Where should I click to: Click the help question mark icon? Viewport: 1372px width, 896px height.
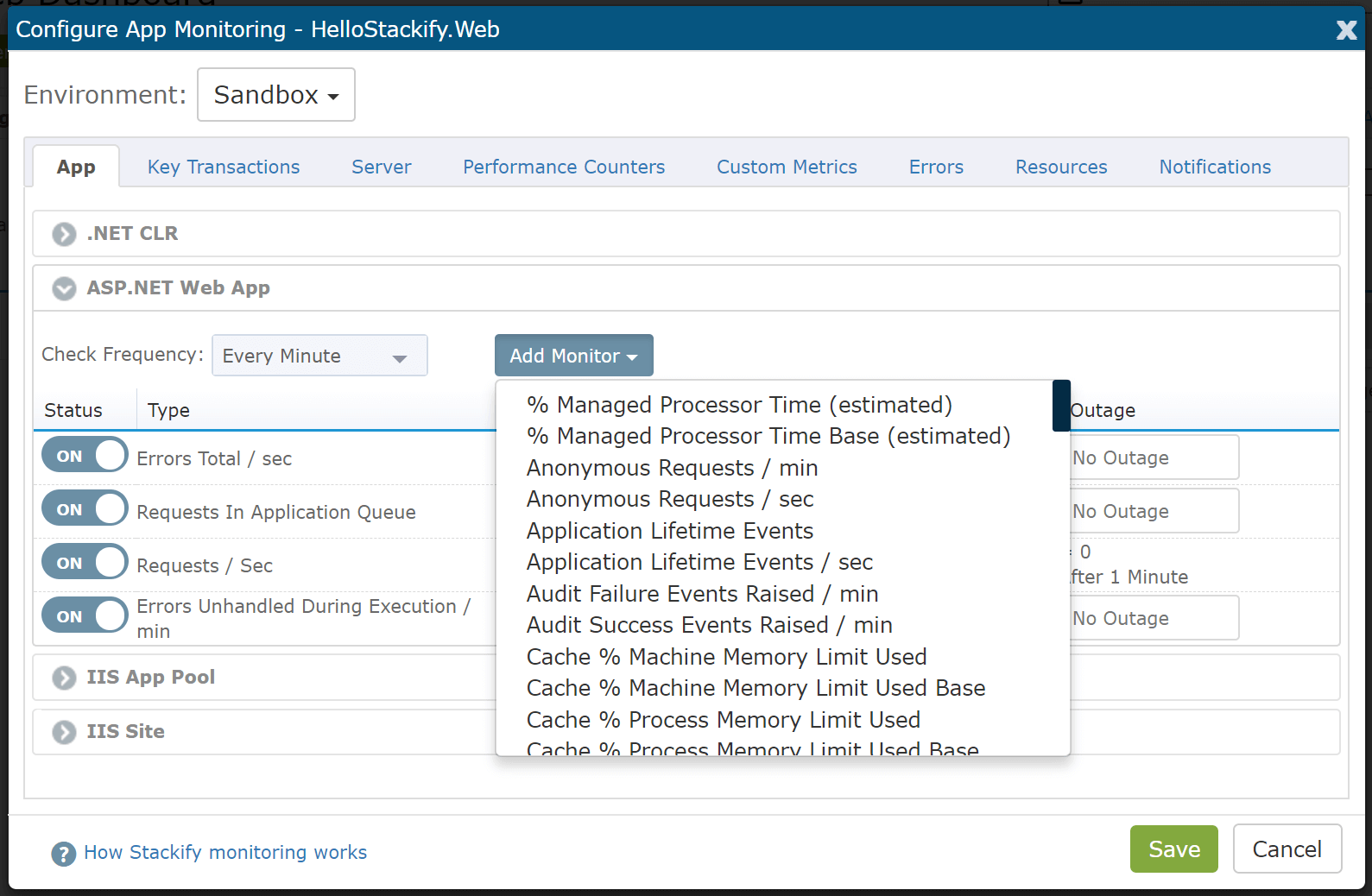63,854
